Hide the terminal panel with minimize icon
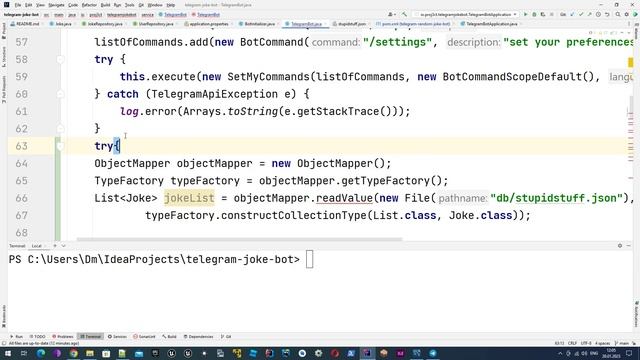Screen dimensions: 640x360 click(629, 246)
